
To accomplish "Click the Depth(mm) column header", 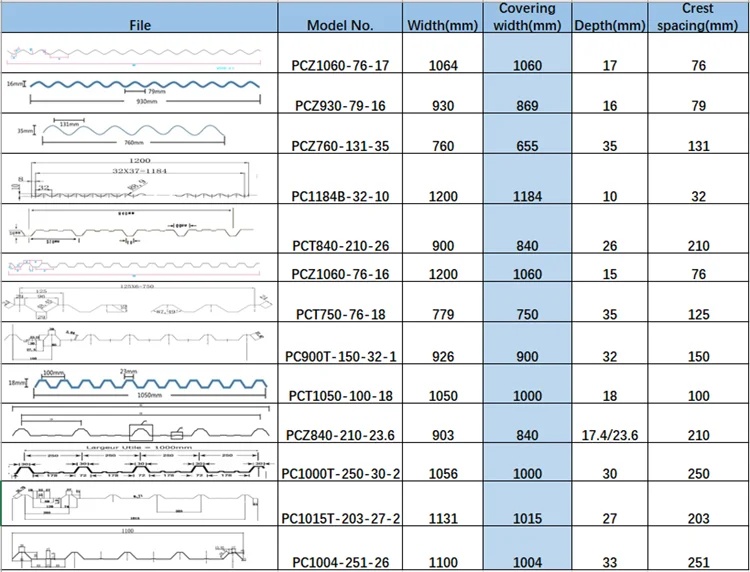I will 609,26.
